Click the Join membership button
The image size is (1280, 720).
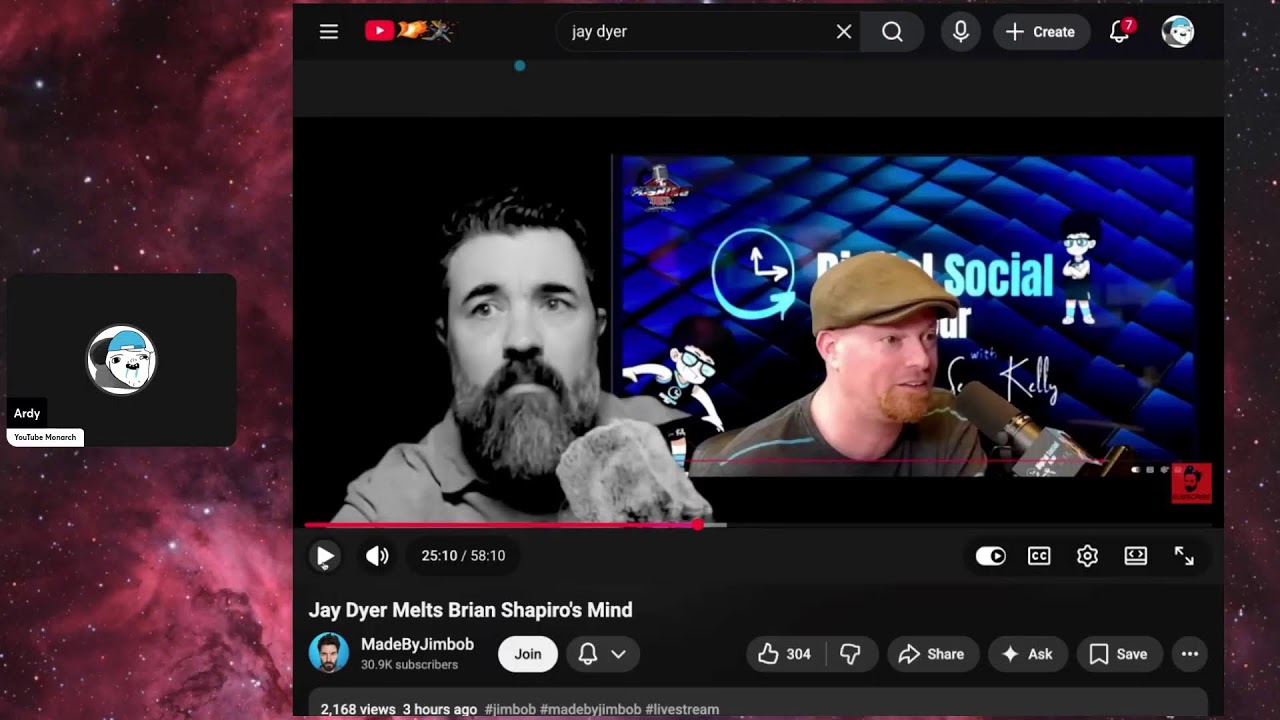tap(528, 654)
